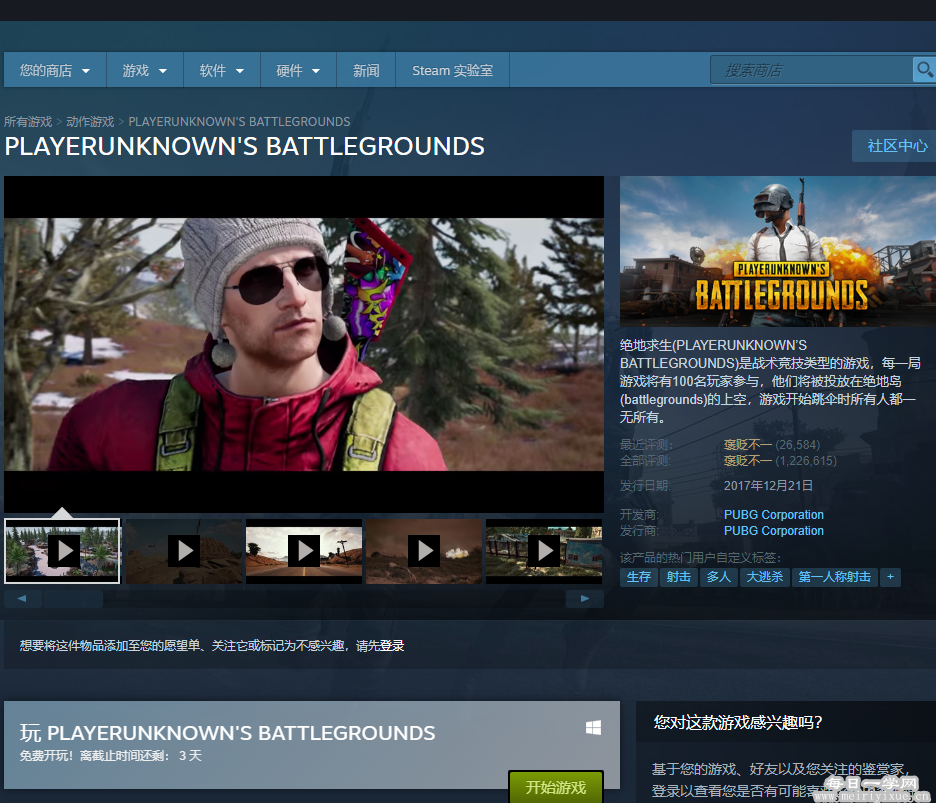Viewport: 936px width, 803px height.
Task: Click the search magnifier icon
Action: coord(924,70)
